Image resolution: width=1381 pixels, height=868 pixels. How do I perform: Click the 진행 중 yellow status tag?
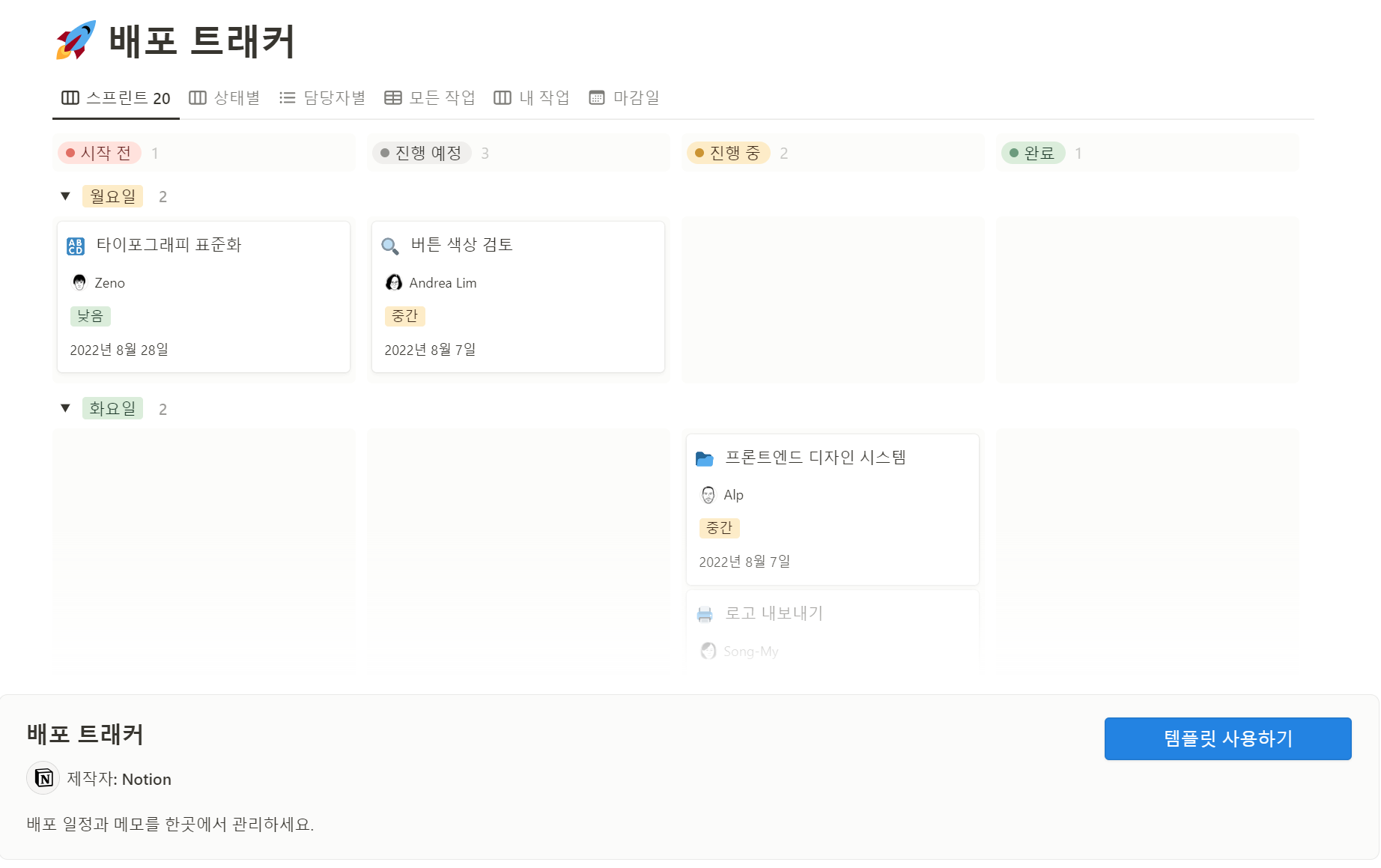click(x=728, y=153)
